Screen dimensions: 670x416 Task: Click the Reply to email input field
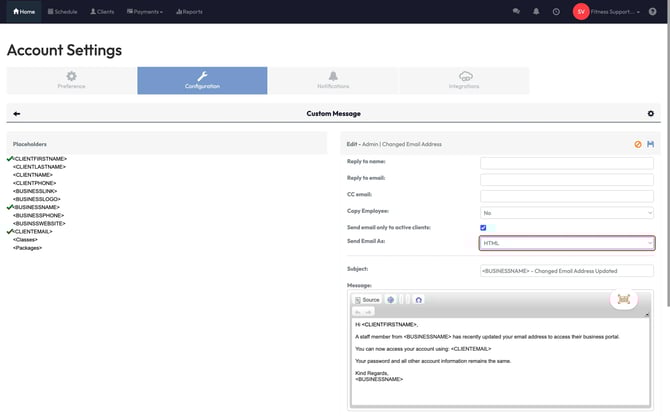567,178
